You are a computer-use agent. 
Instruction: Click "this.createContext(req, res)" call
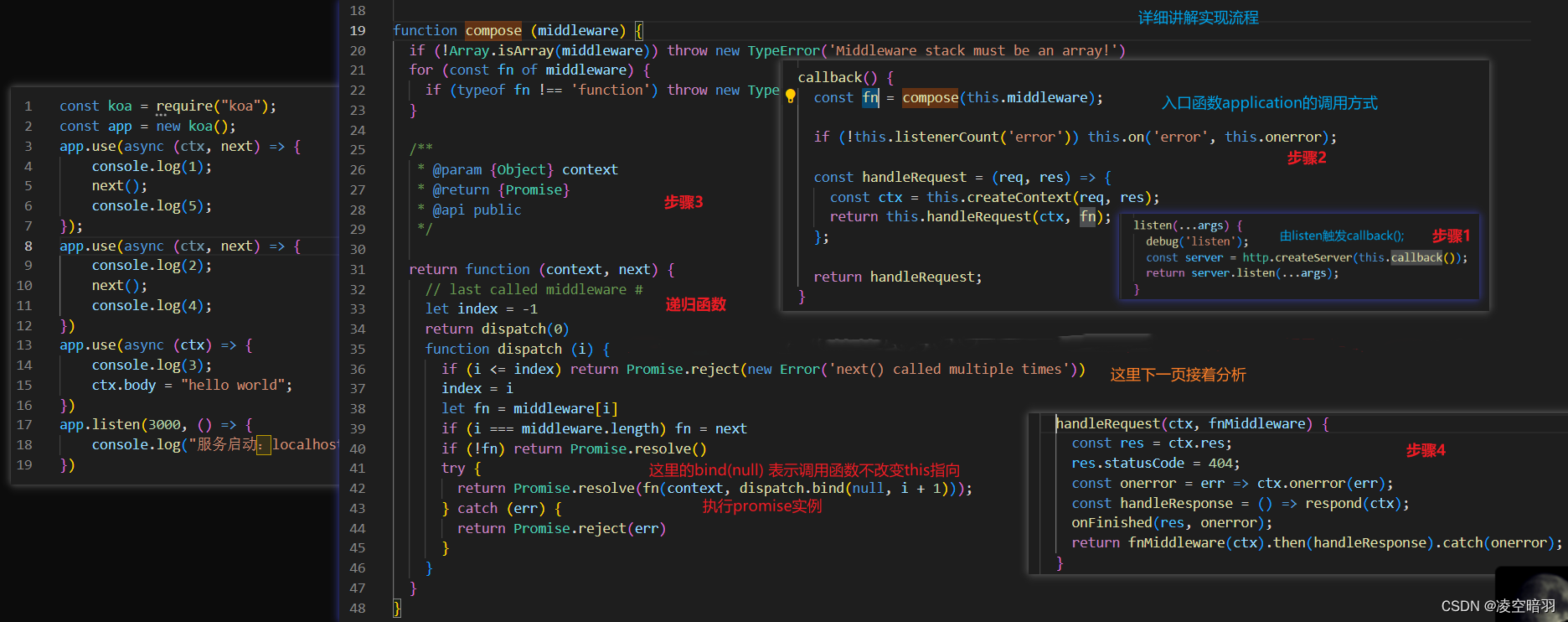[1039, 198]
